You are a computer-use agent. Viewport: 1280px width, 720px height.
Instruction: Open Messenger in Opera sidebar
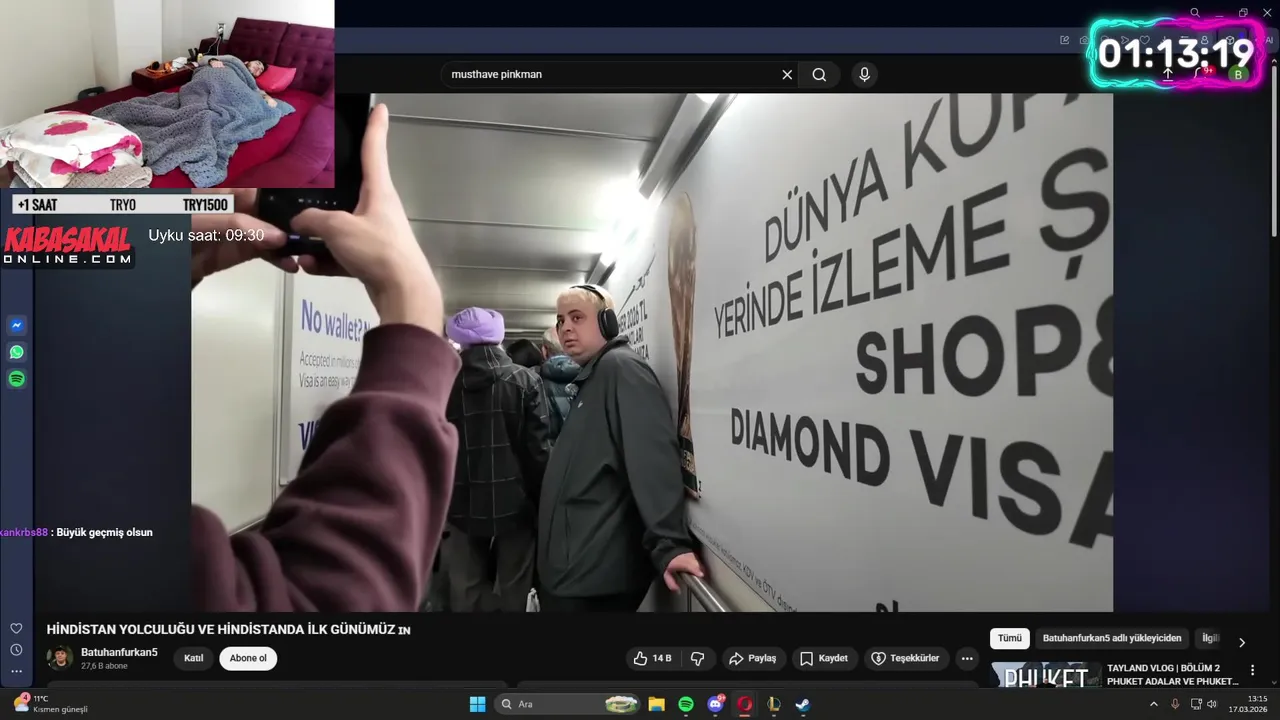[x=16, y=326]
